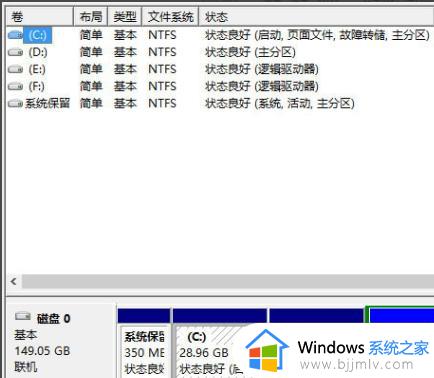The width and height of the screenshot is (434, 378).
Task: Sort volumes by the 卷 column header
Action: [x=40, y=17]
